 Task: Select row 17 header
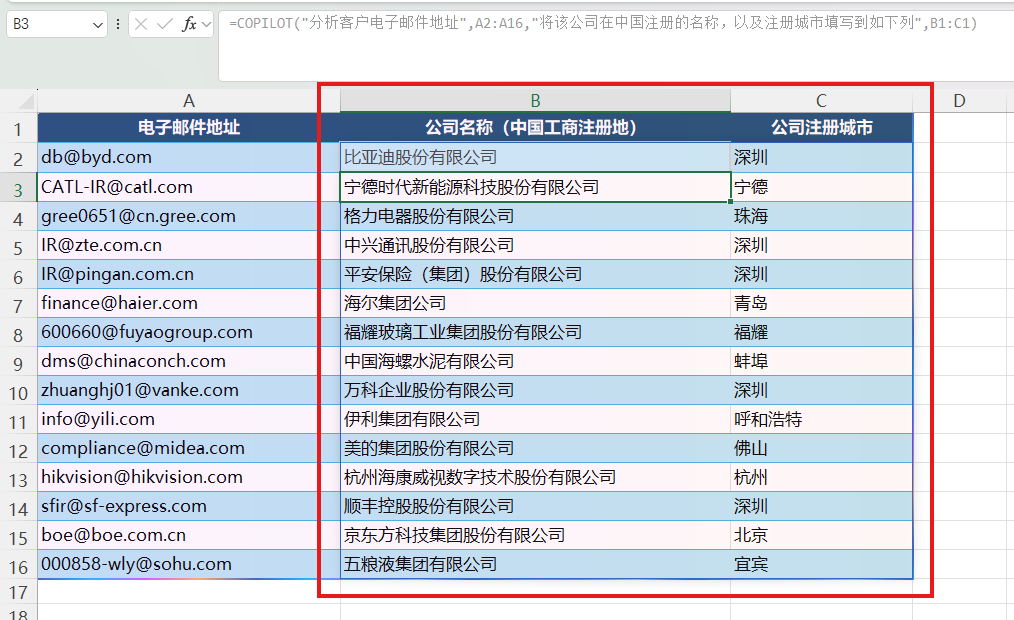(x=18, y=592)
